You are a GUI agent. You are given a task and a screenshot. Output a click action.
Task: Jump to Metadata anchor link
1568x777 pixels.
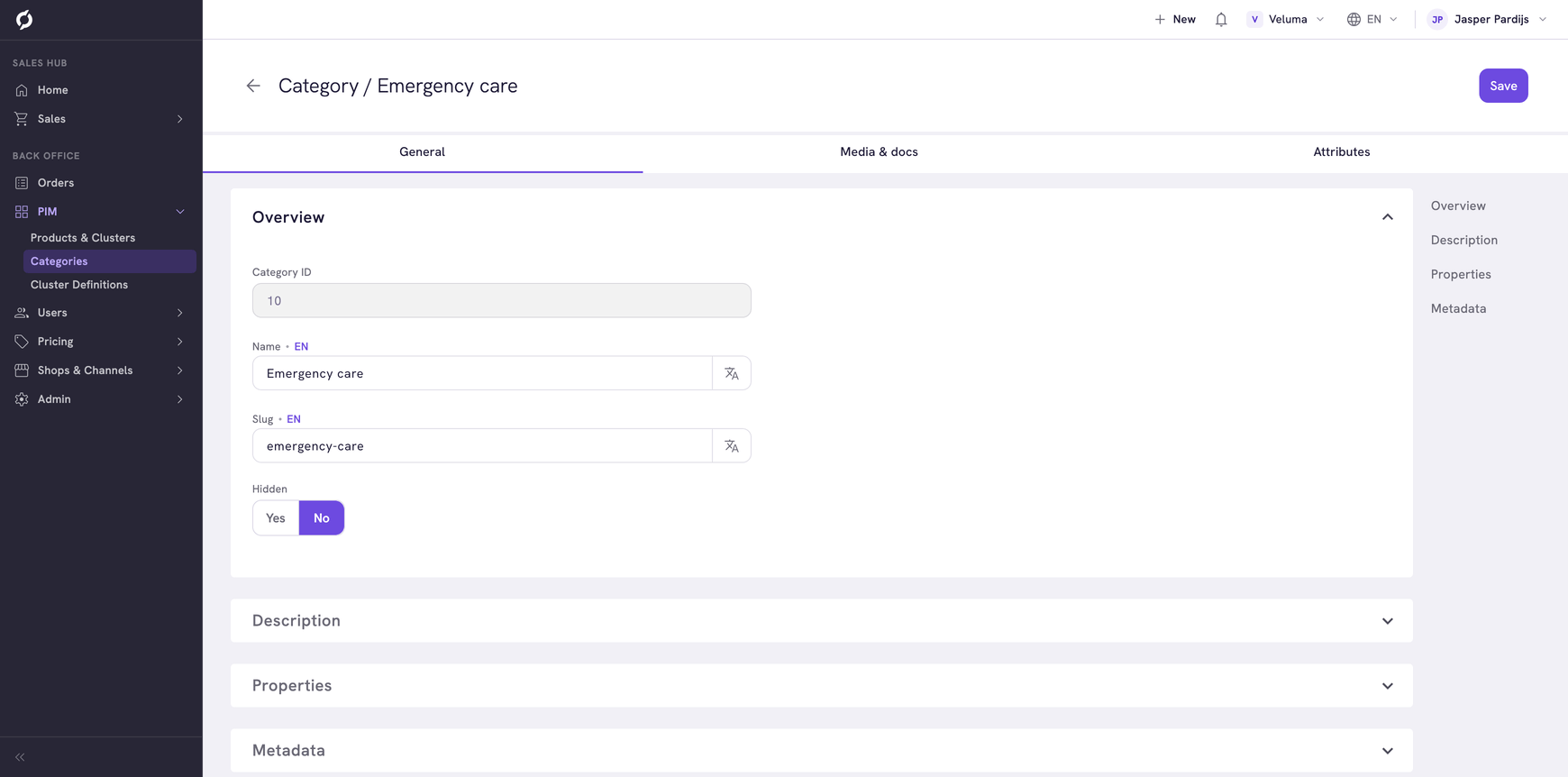click(x=1458, y=308)
